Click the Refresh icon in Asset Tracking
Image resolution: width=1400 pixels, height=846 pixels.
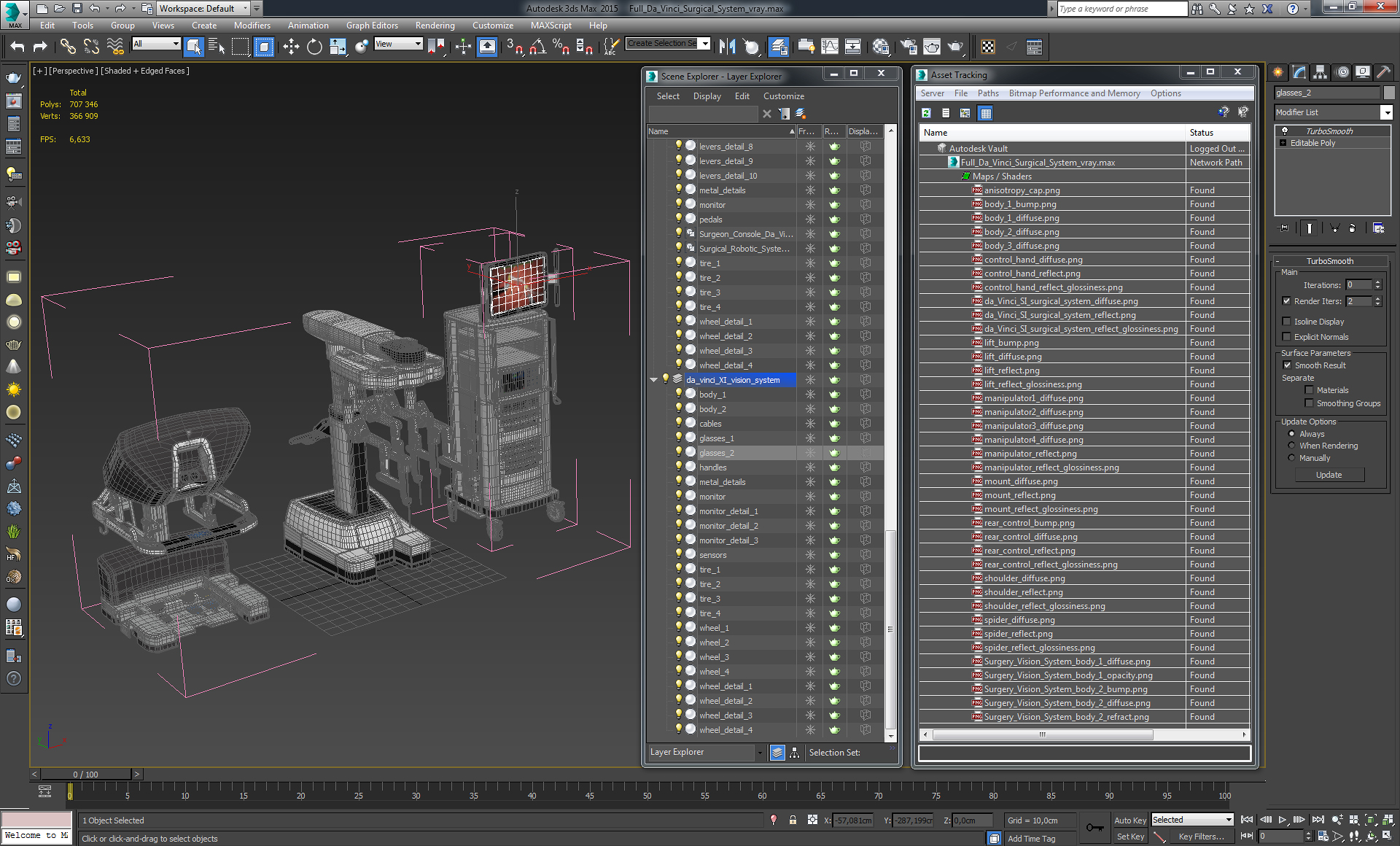(926, 113)
